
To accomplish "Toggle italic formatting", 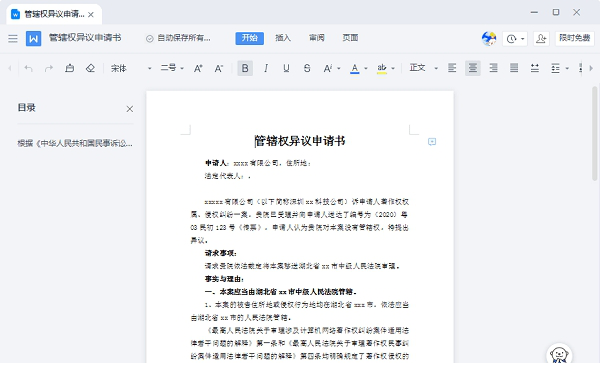I will [x=266, y=69].
